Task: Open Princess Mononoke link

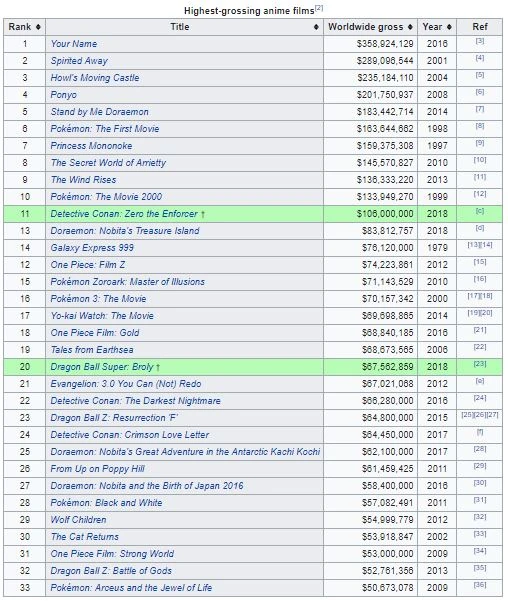Action: coord(91,146)
